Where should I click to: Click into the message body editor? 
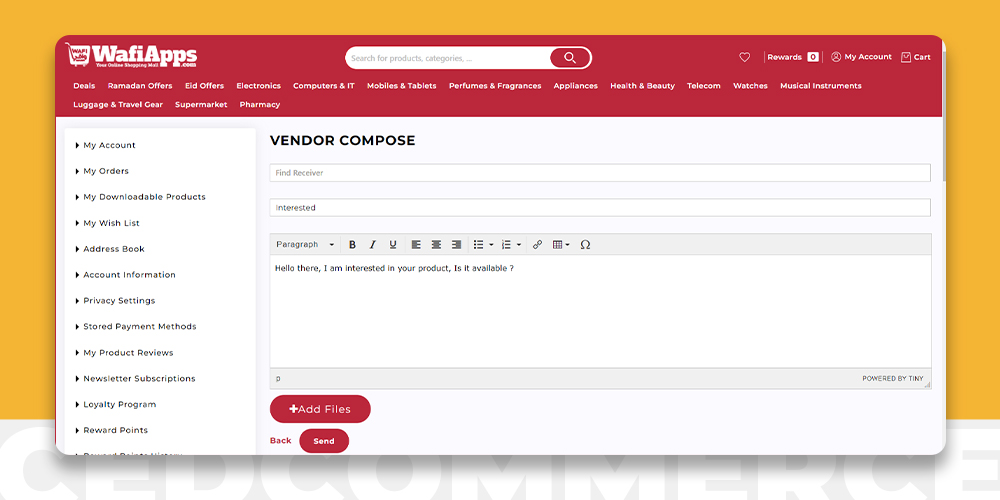pyautogui.click(x=600, y=311)
